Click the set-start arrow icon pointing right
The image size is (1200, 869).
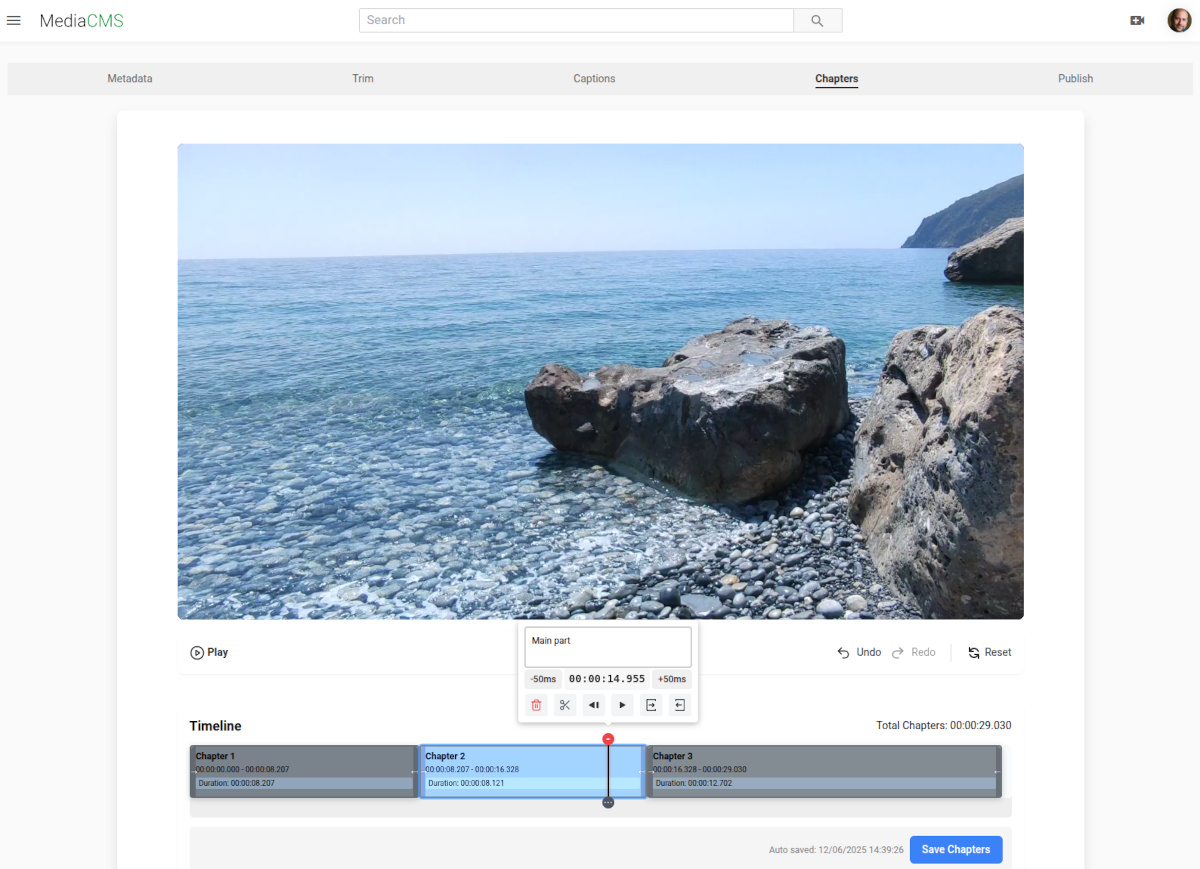click(x=651, y=705)
